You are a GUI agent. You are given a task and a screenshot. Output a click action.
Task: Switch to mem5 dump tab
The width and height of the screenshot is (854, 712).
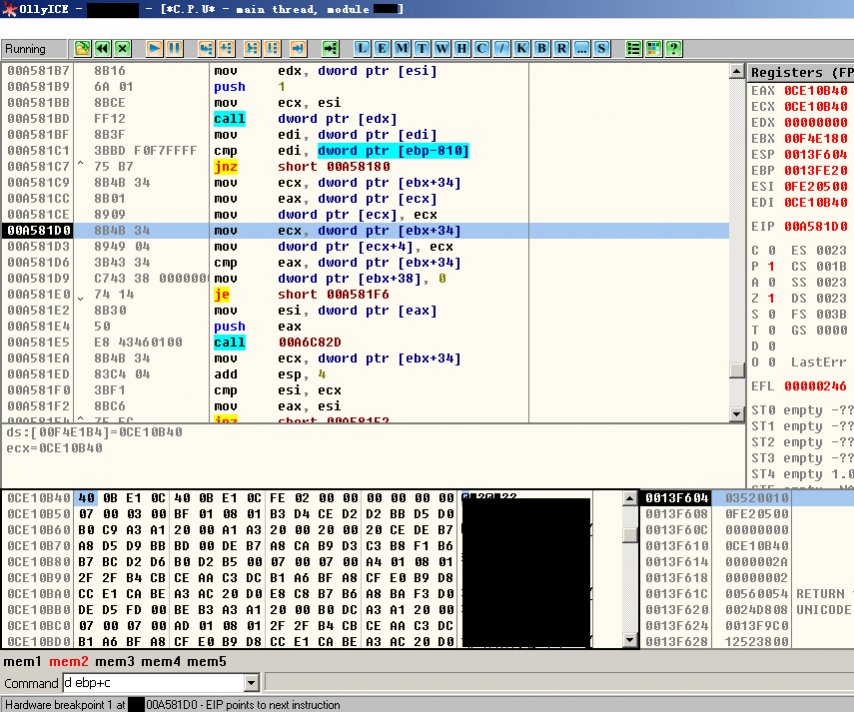click(x=207, y=661)
